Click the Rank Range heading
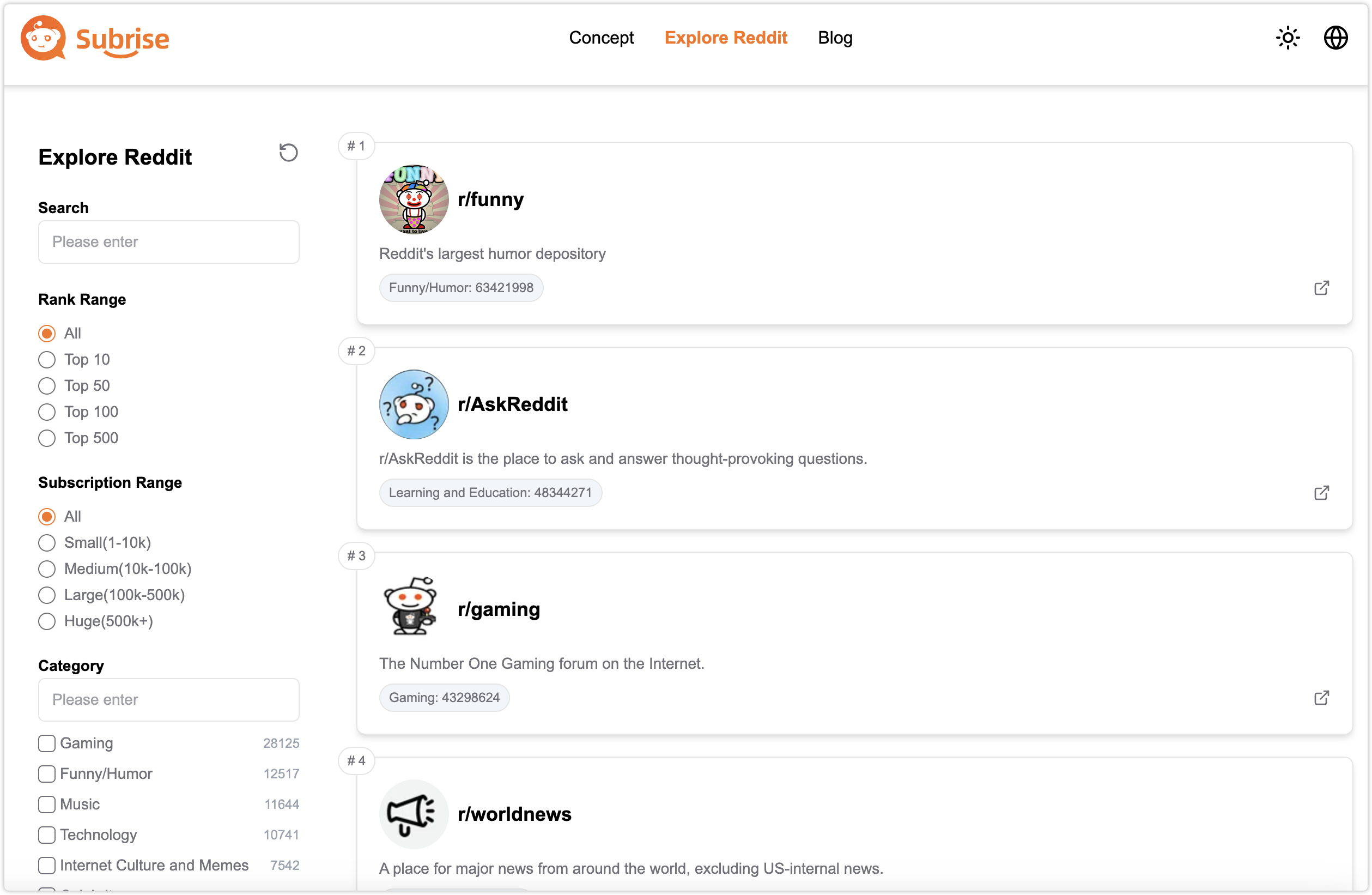The width and height of the screenshot is (1372, 895). coord(82,299)
